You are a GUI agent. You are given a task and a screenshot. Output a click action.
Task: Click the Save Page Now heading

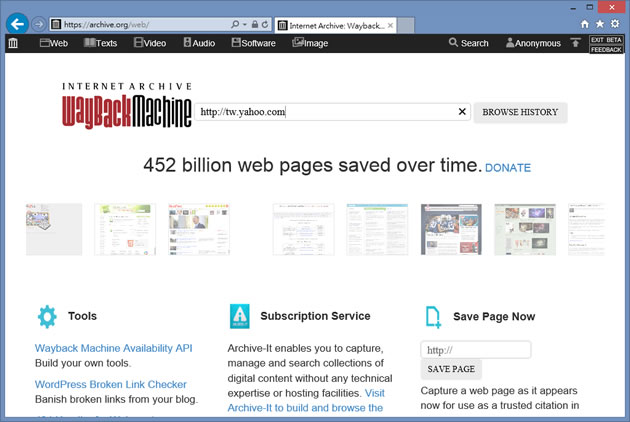click(x=494, y=317)
